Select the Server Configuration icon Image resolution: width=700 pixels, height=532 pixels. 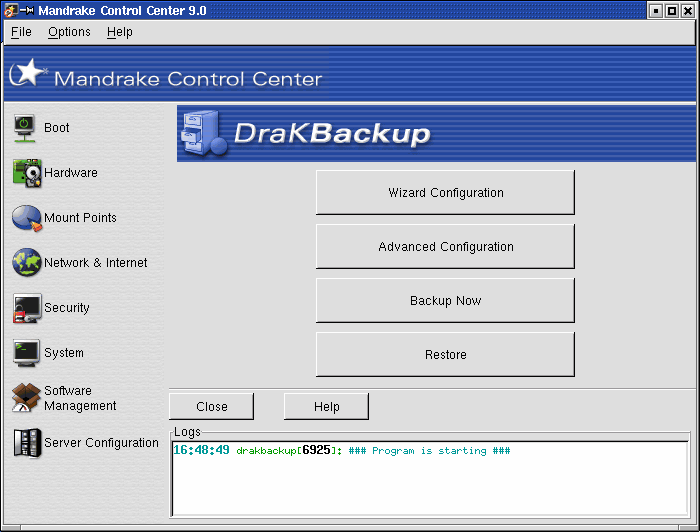pos(27,443)
